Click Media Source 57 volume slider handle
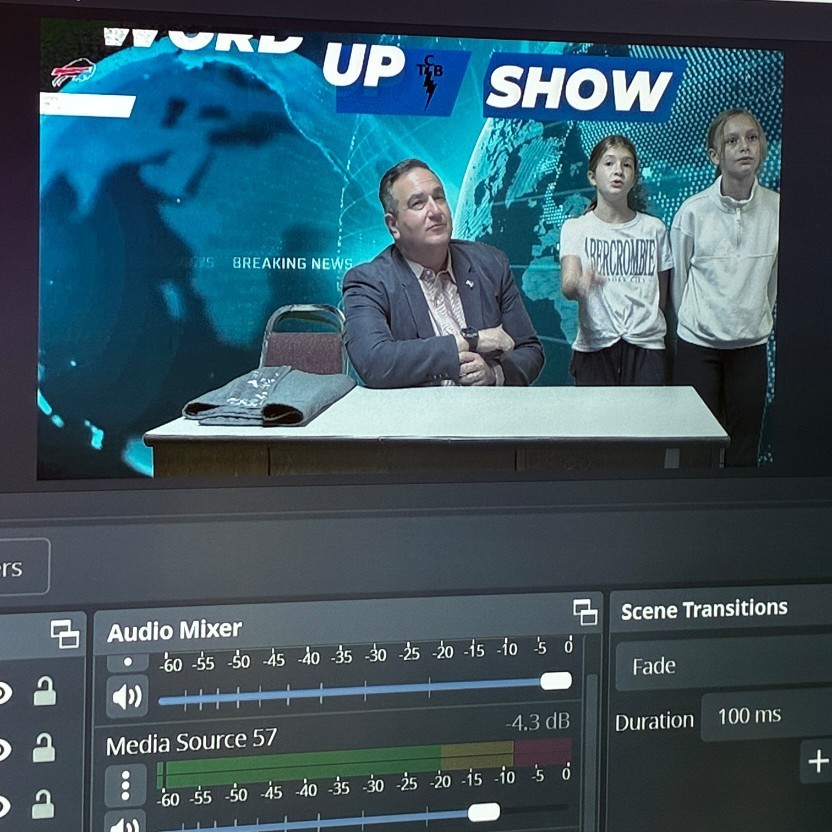This screenshot has height=832, width=832. click(x=484, y=812)
